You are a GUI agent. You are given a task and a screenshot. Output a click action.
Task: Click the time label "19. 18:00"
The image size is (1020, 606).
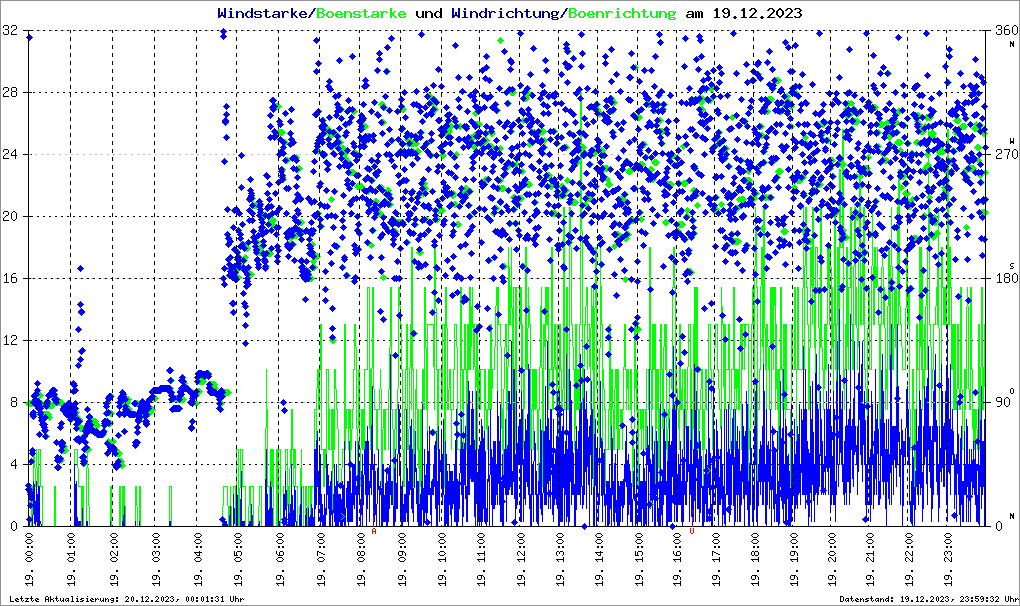[755, 559]
